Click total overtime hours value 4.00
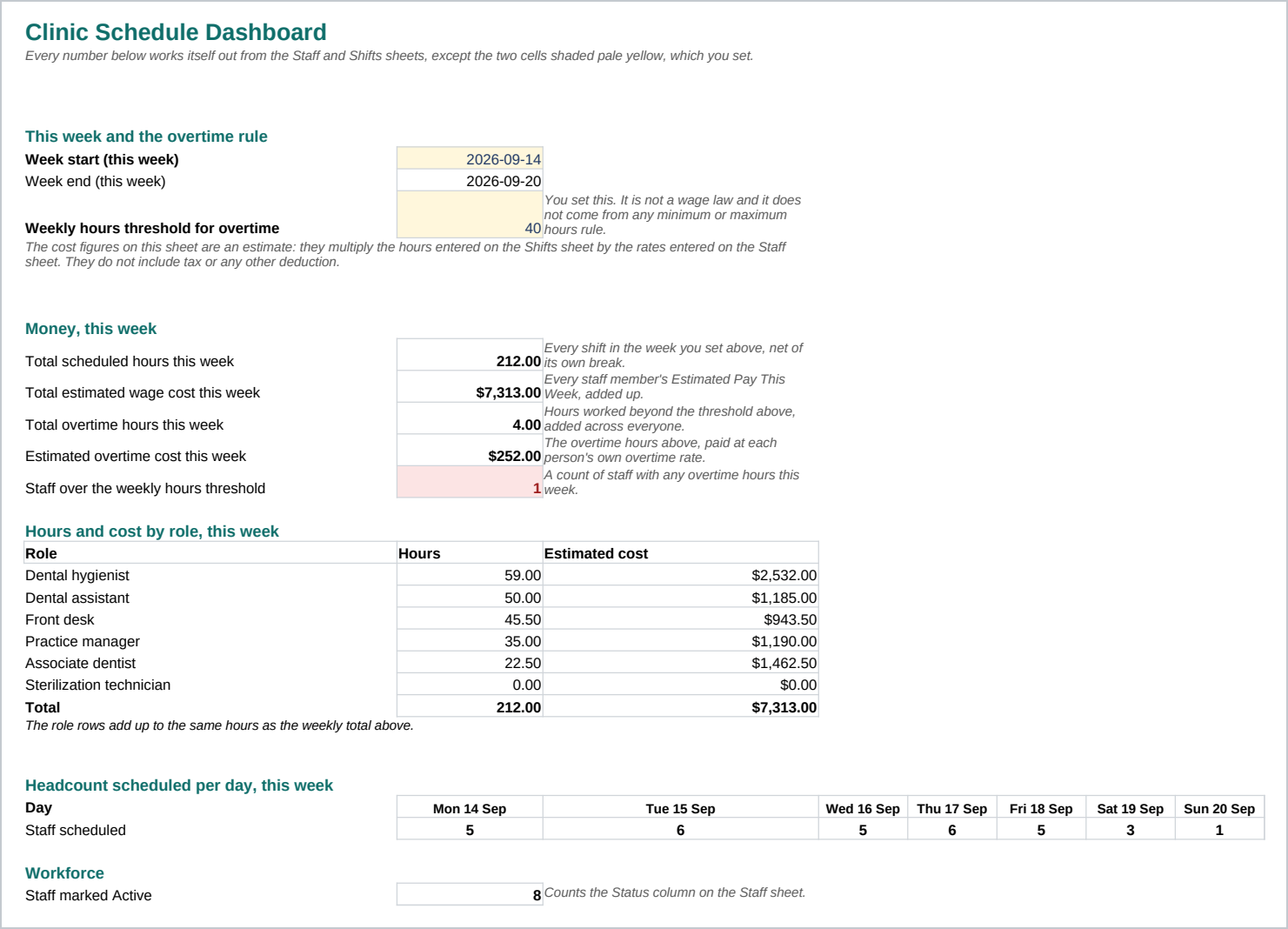 [x=470, y=418]
